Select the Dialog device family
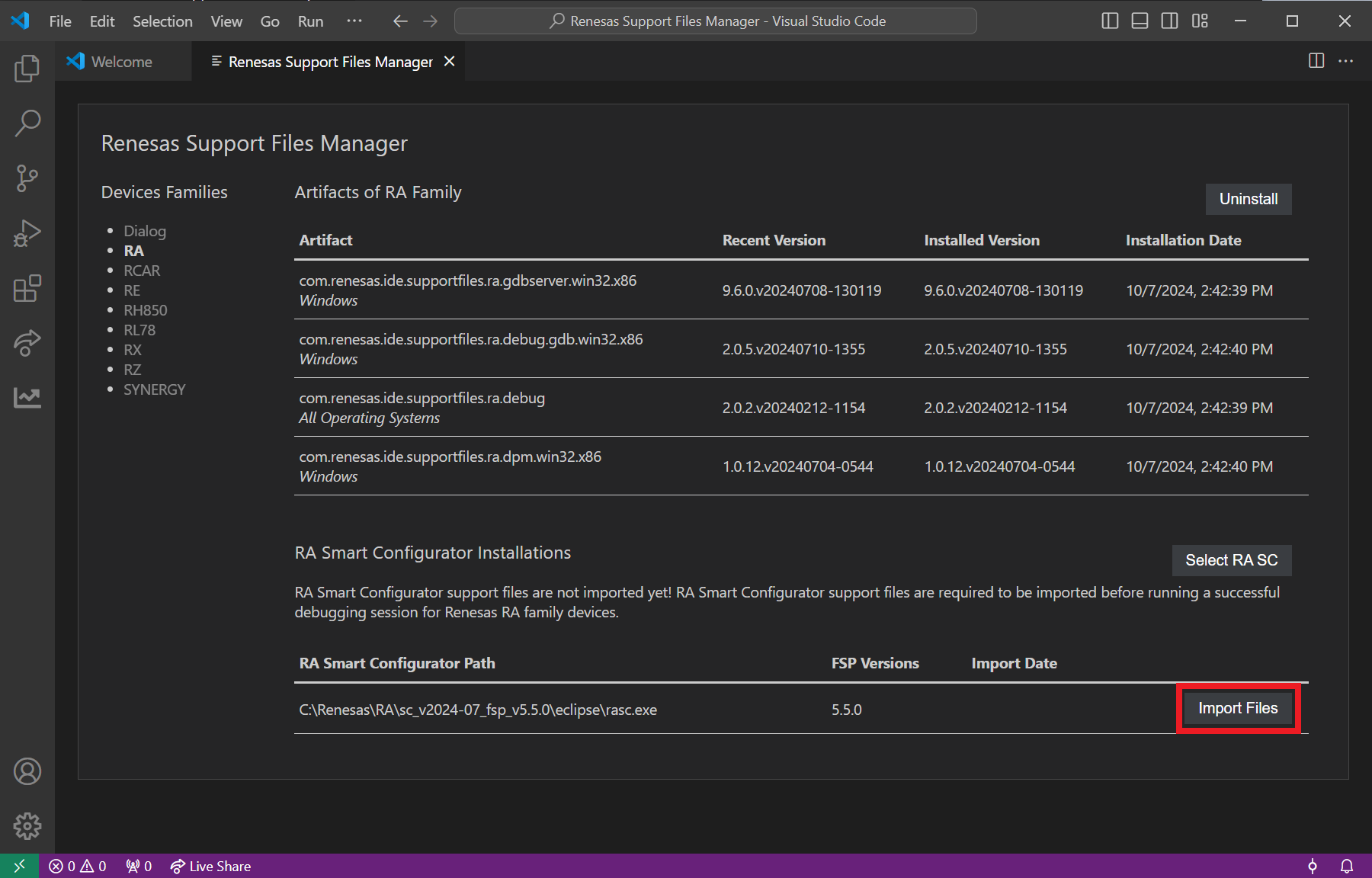 [145, 231]
